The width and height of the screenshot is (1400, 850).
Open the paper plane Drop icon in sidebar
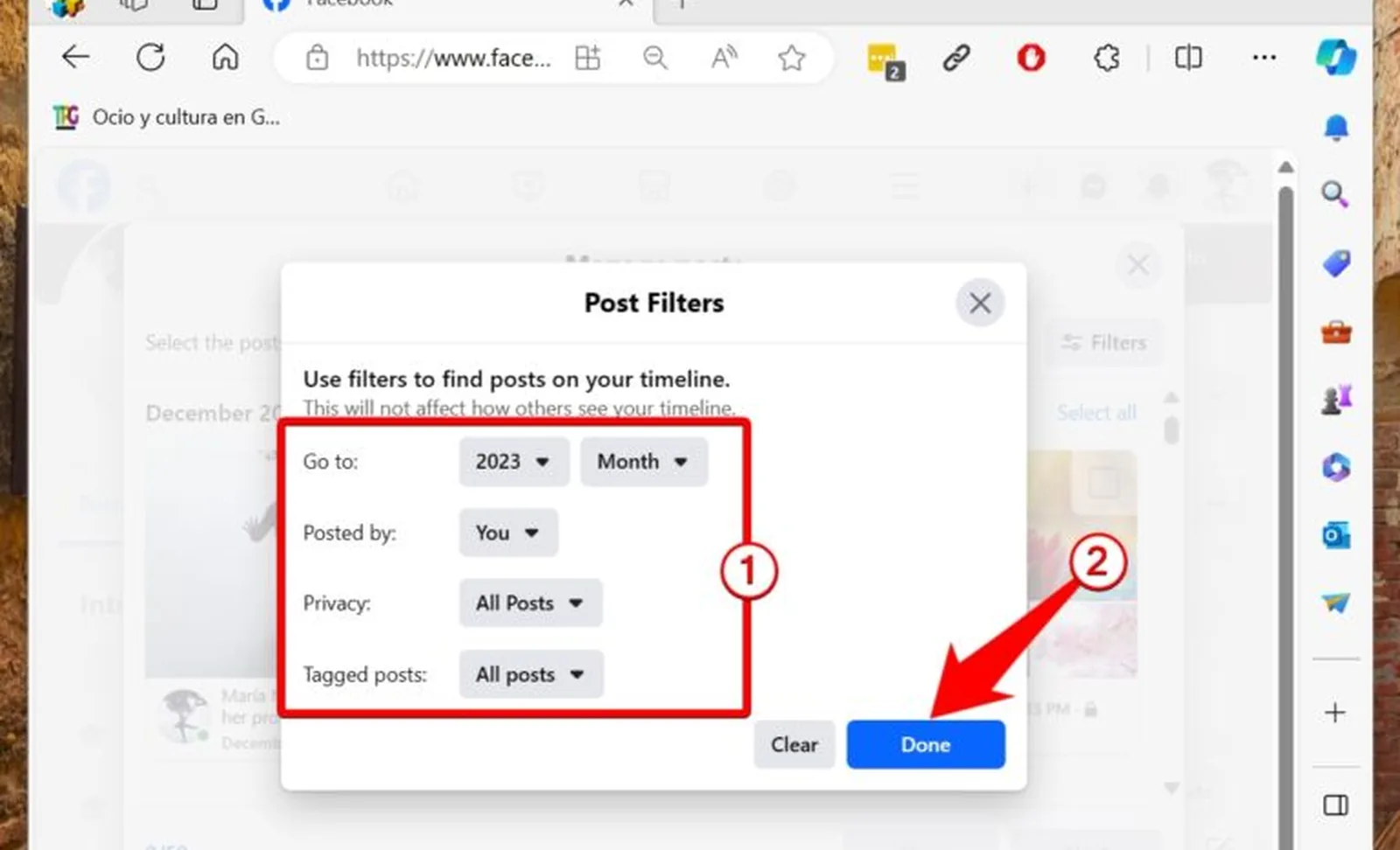(1336, 603)
